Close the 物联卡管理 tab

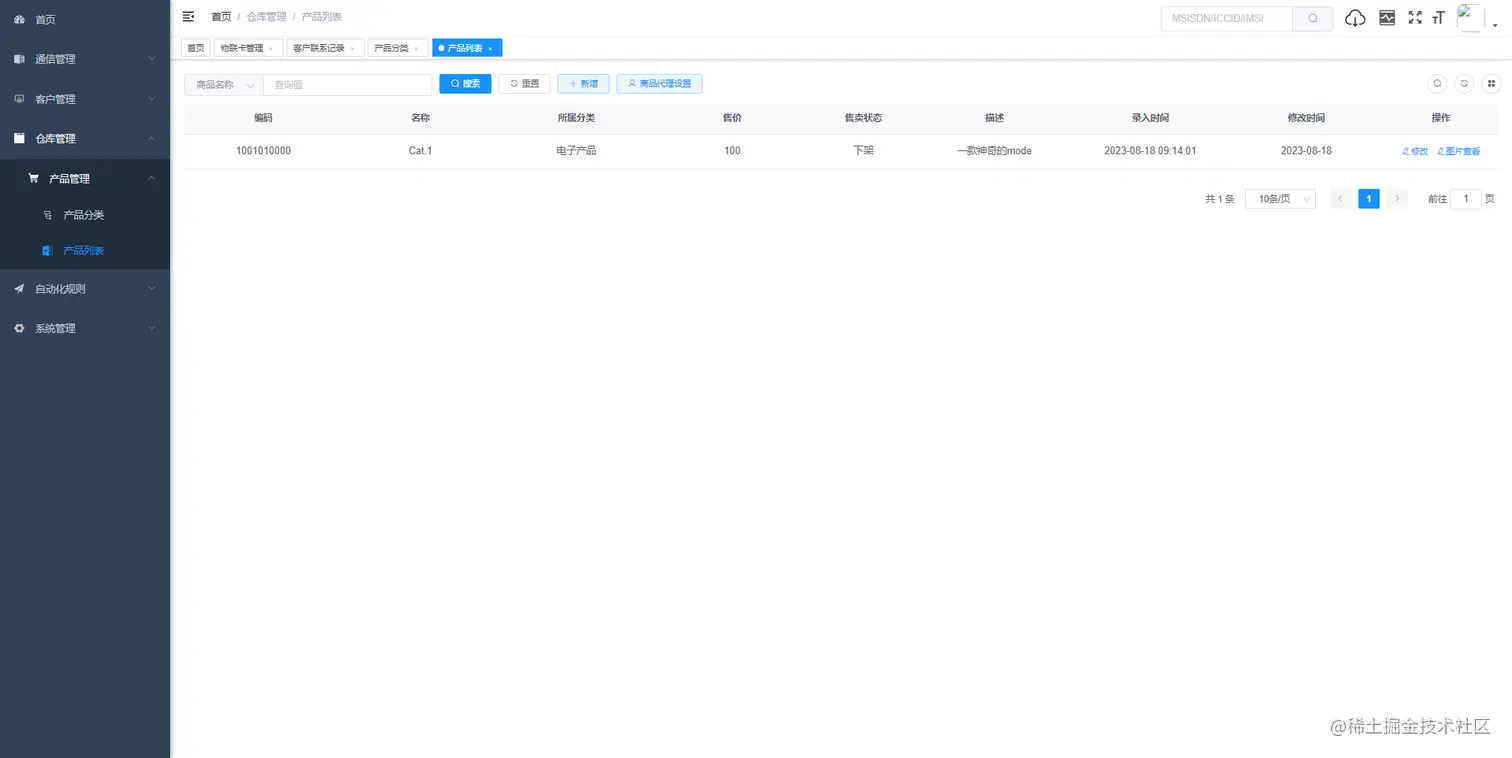270,48
